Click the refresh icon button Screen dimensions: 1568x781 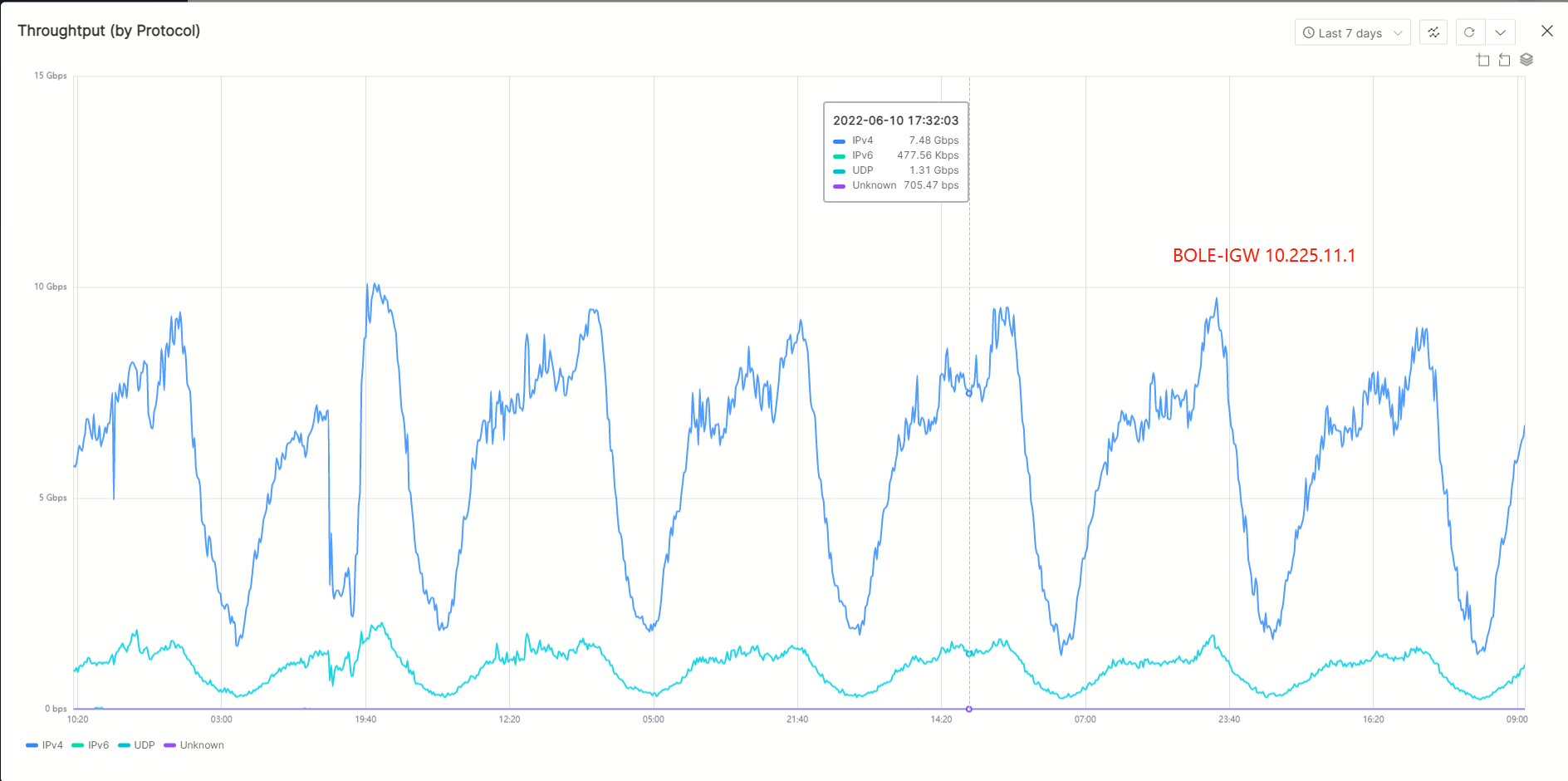tap(1469, 32)
